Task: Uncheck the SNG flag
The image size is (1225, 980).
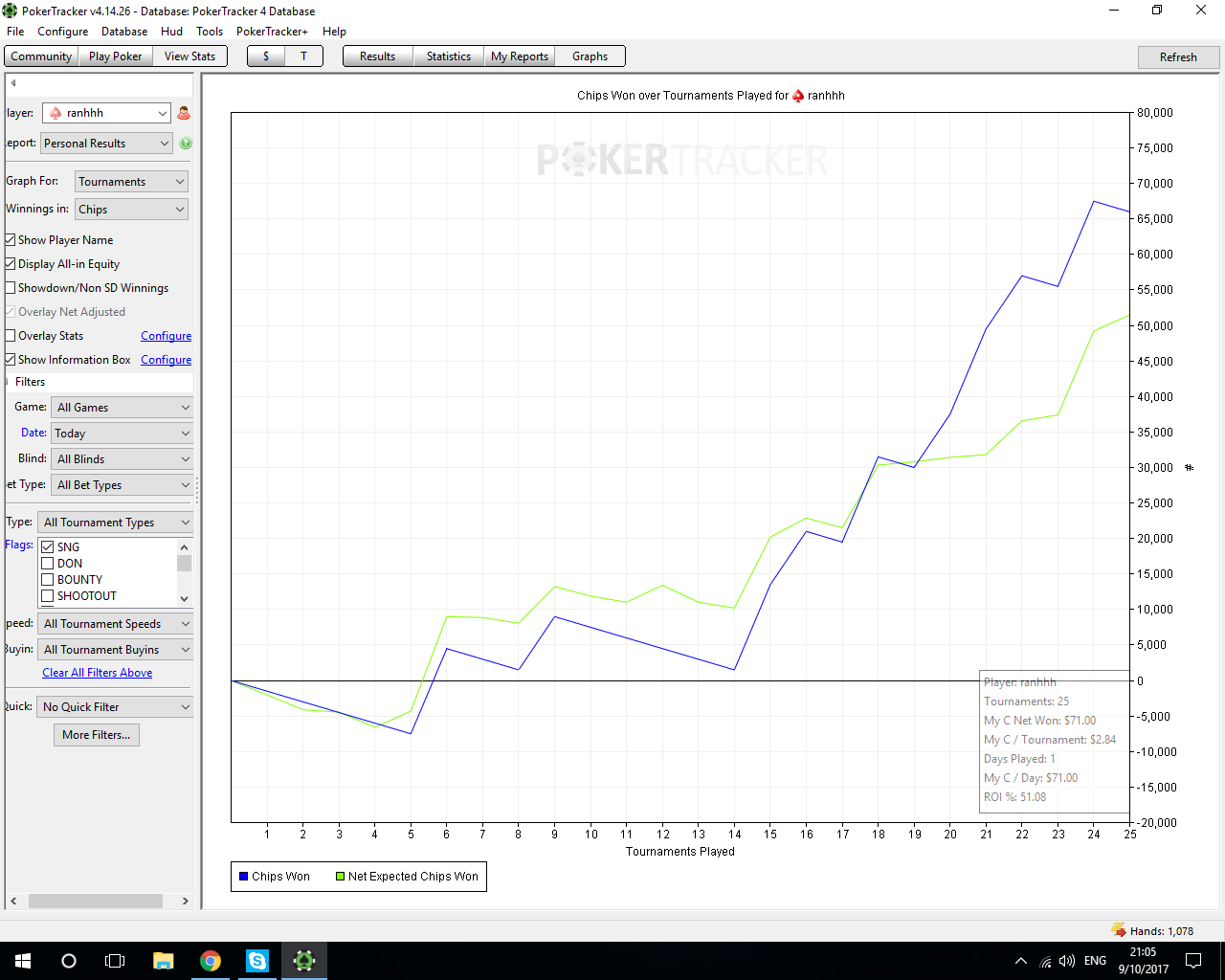Action: point(47,547)
